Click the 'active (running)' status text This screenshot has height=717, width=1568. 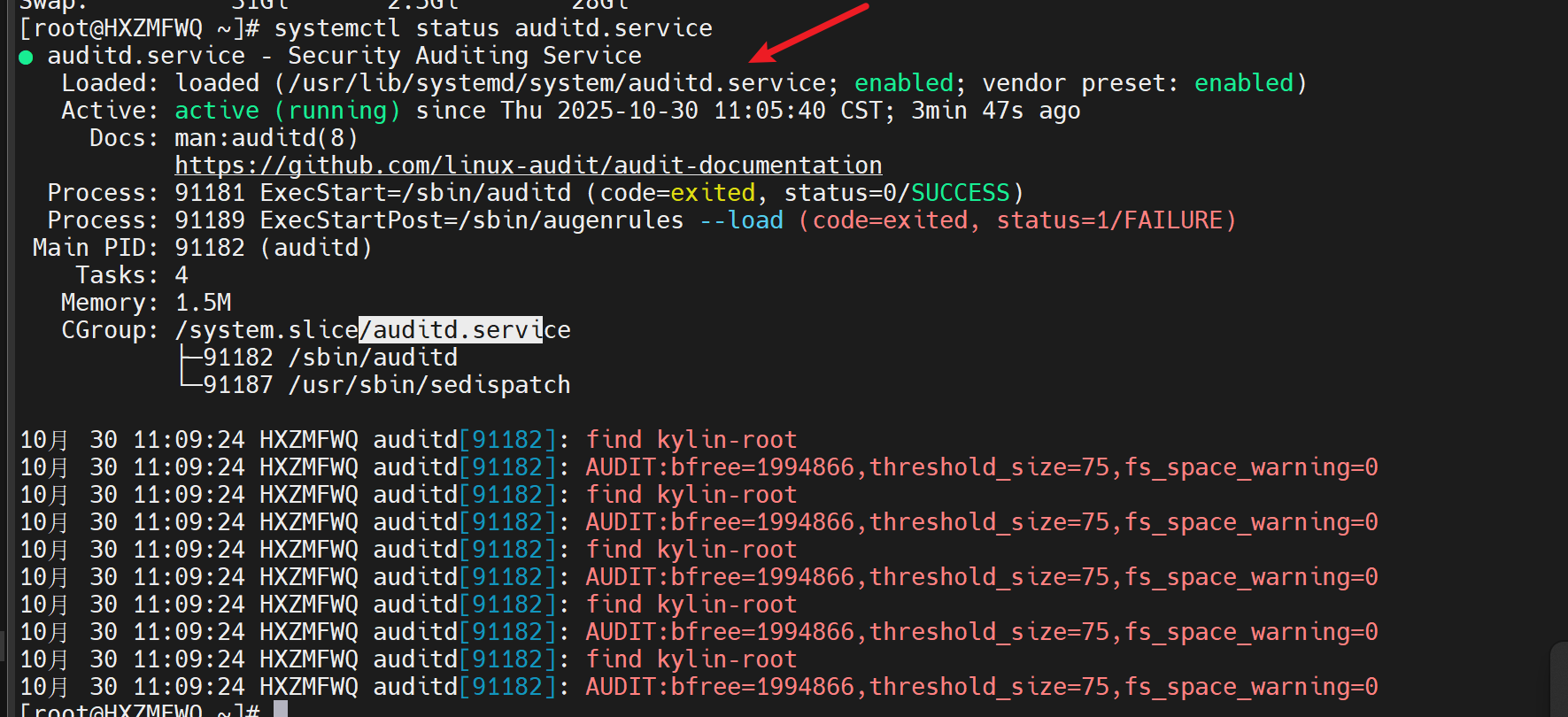tap(288, 111)
